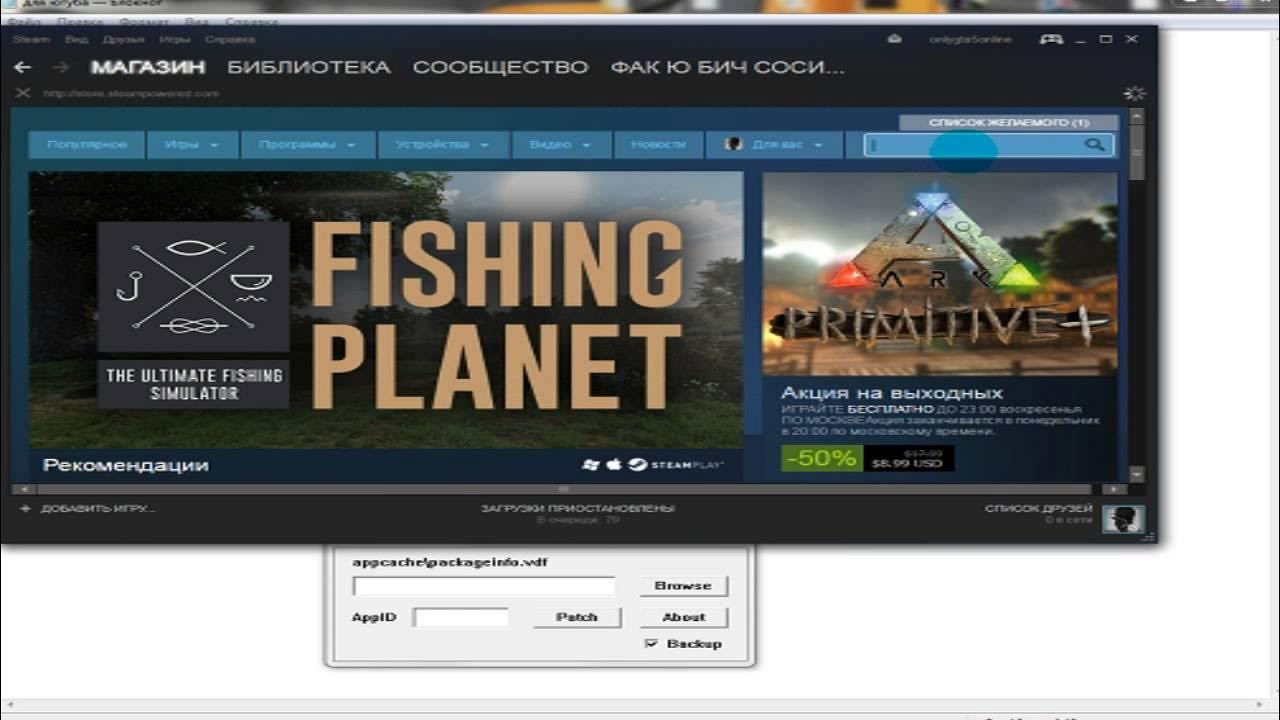Image resolution: width=1280 pixels, height=720 pixels.
Task: Open СПИСОК ЖЕЛАЕМОГО (1) wishlist button
Action: pyautogui.click(x=1009, y=123)
